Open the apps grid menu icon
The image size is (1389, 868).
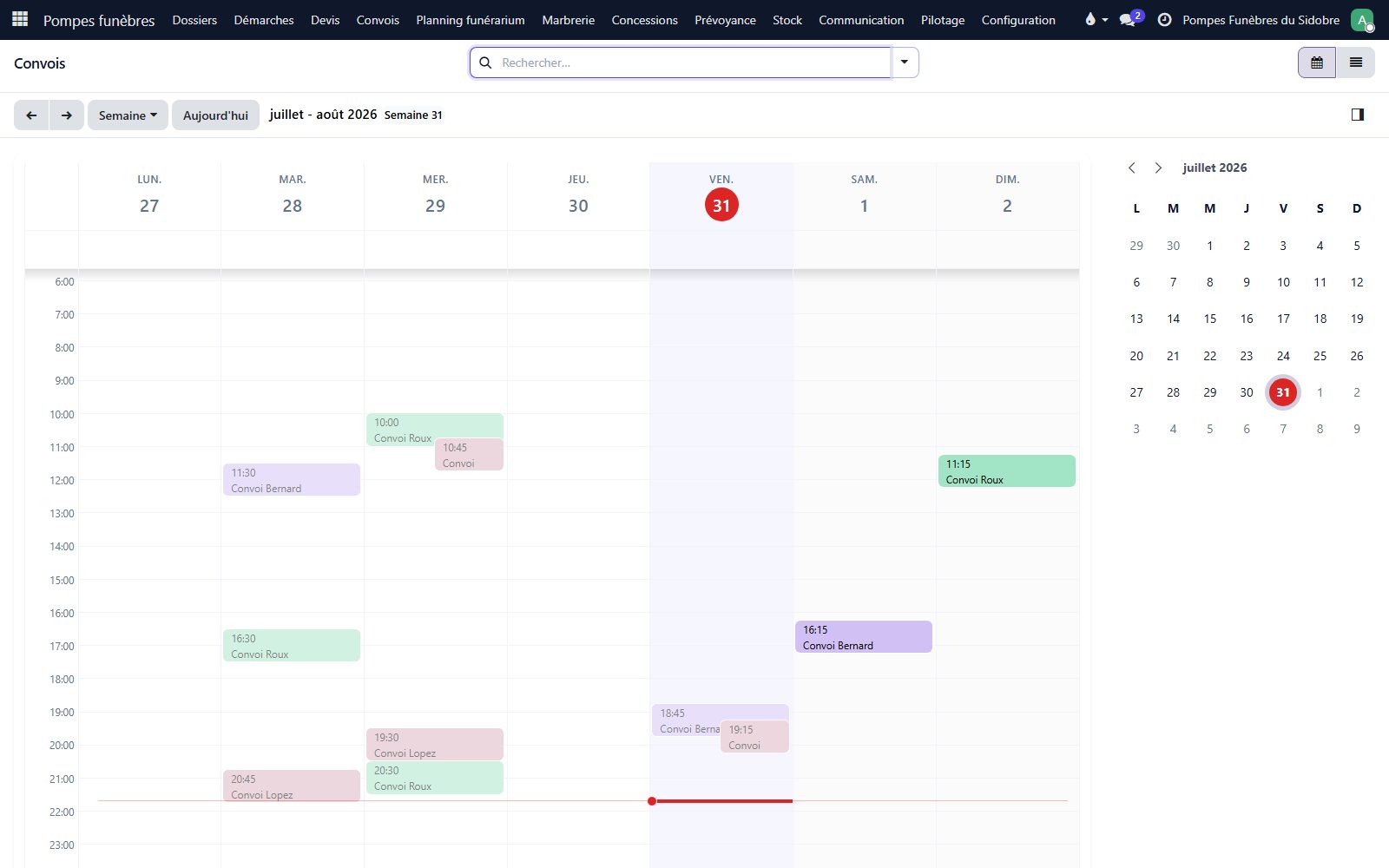click(20, 19)
